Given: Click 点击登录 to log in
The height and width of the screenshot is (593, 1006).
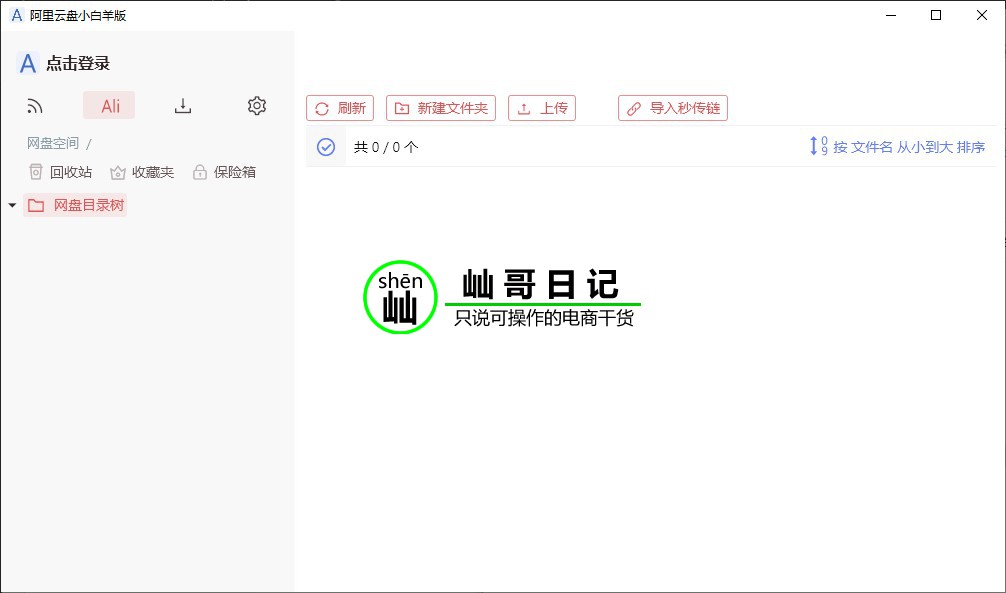Looking at the screenshot, I should [x=78, y=64].
